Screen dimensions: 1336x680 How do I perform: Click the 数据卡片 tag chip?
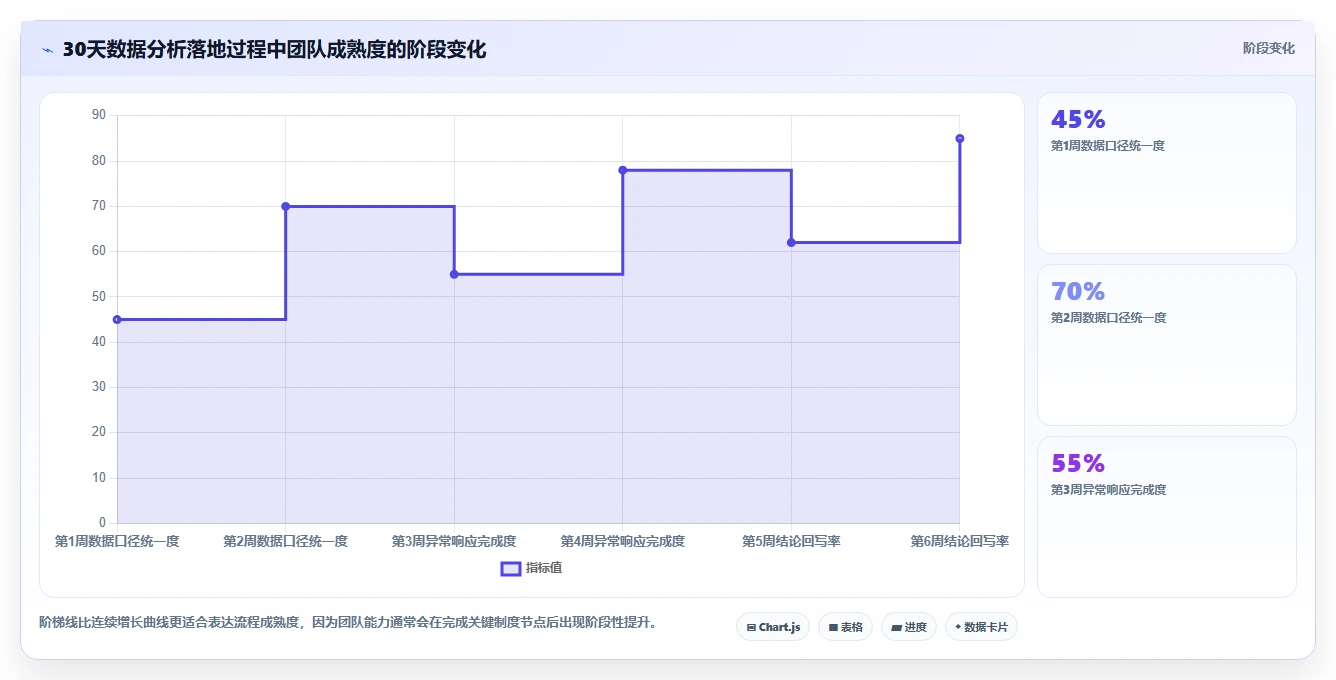click(x=981, y=627)
